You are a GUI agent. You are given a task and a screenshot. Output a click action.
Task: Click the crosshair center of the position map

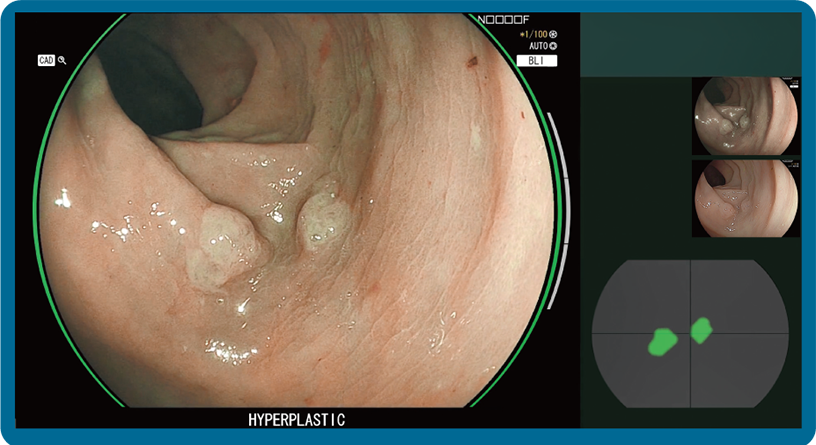pyautogui.click(x=690, y=334)
